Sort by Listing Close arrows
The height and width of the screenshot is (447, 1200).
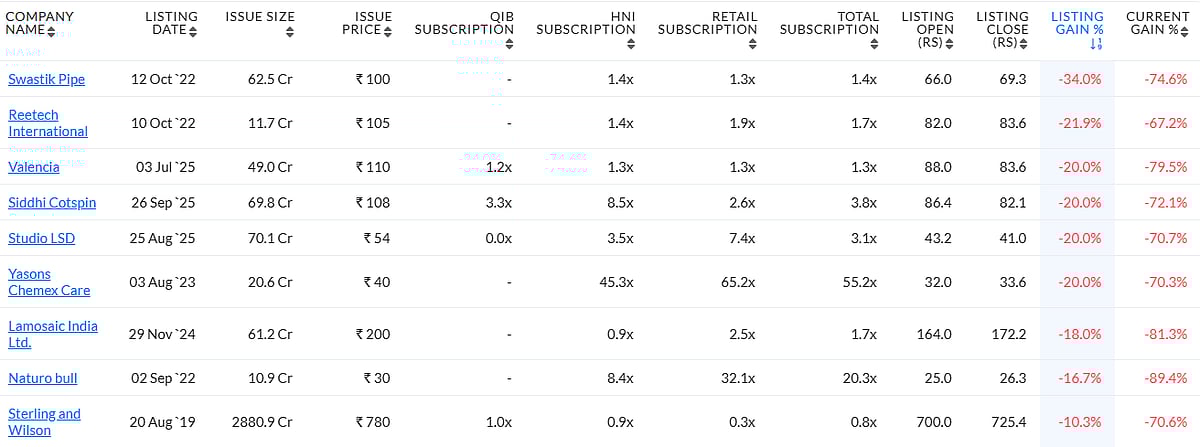tap(1024, 44)
